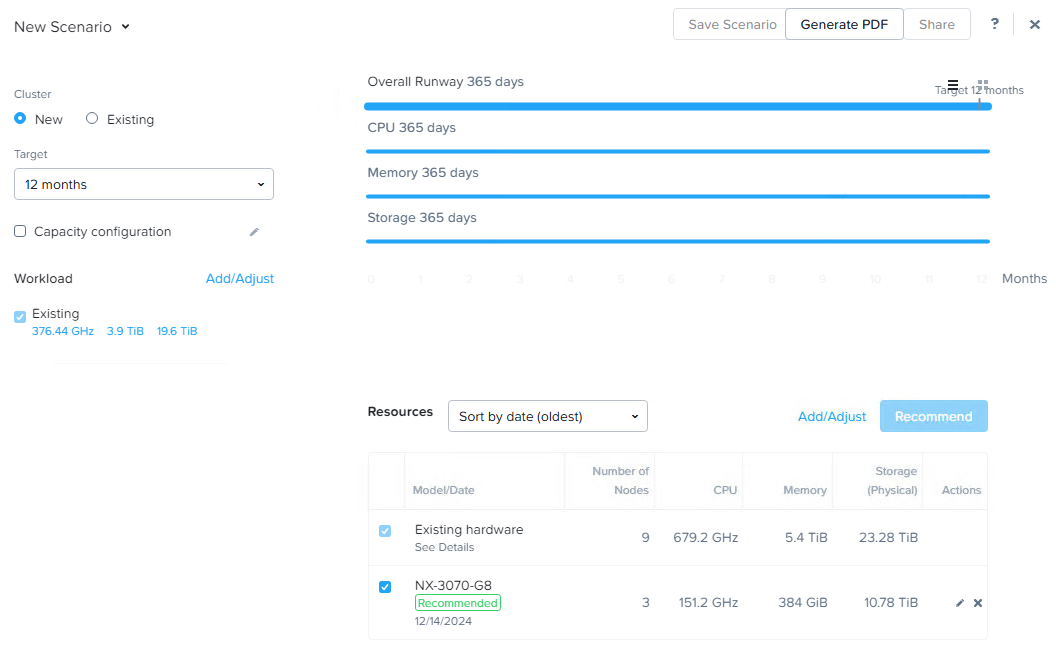Open the help question mark icon

coord(994,24)
